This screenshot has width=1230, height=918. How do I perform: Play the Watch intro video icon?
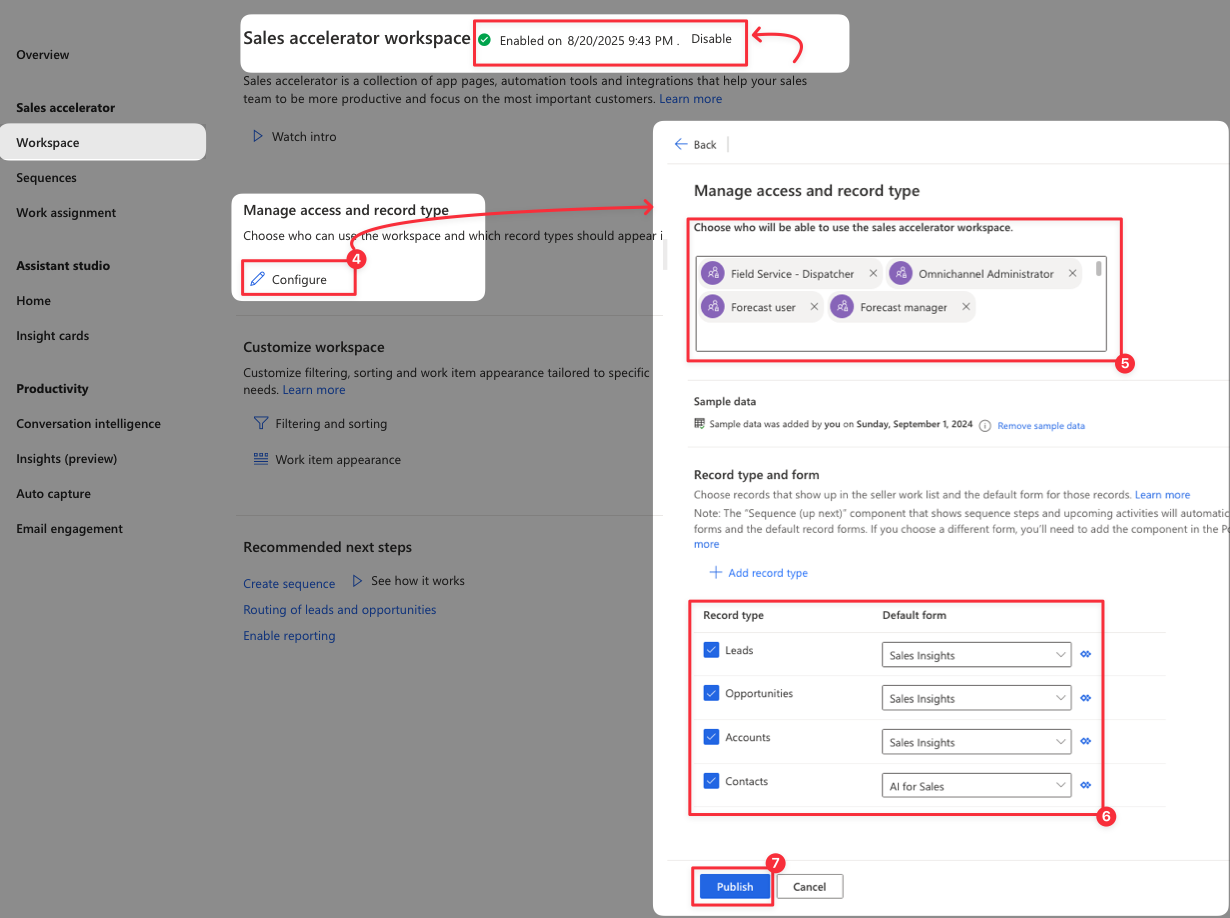click(257, 136)
